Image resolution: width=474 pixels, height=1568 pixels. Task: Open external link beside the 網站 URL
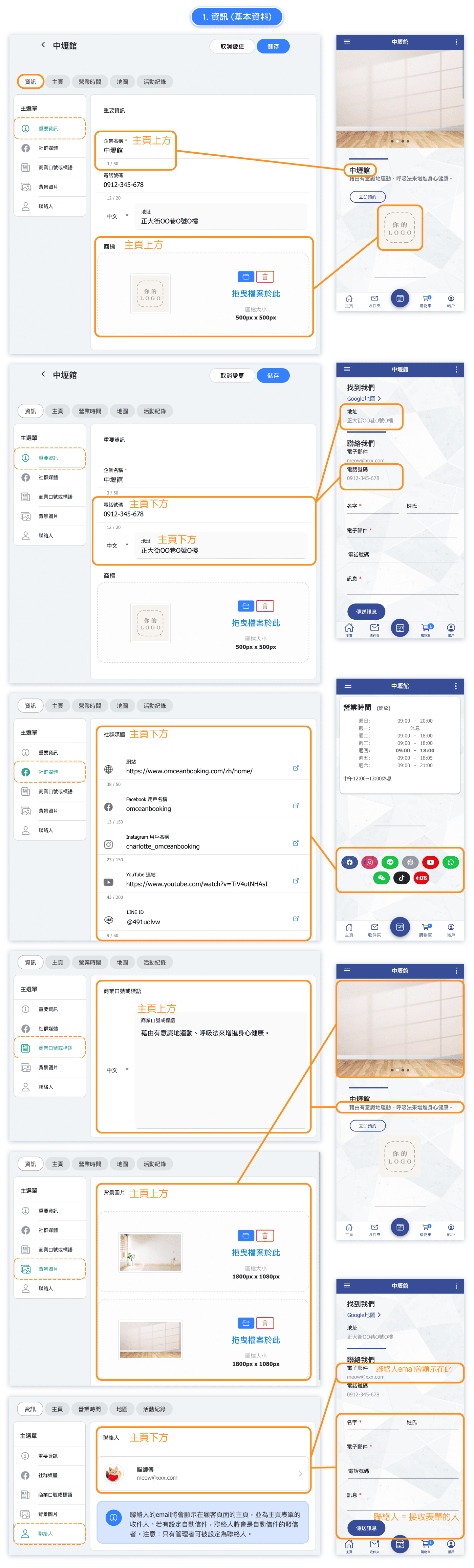click(x=296, y=768)
